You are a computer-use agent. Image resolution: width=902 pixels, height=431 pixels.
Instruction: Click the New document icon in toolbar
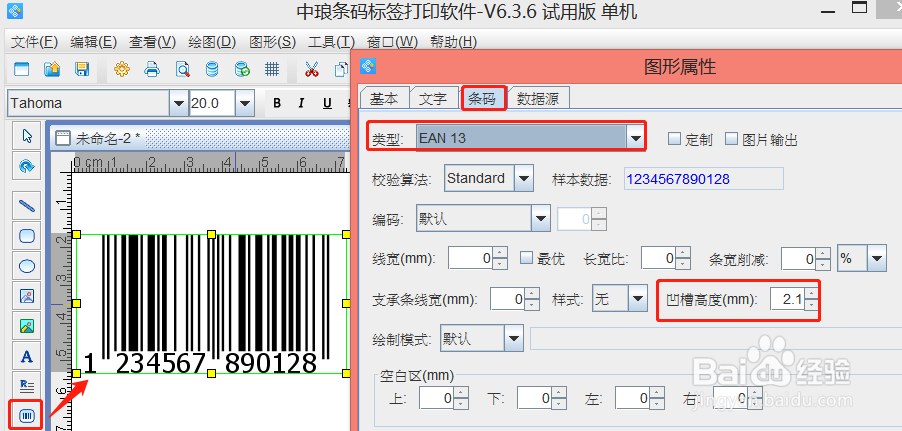(21, 70)
